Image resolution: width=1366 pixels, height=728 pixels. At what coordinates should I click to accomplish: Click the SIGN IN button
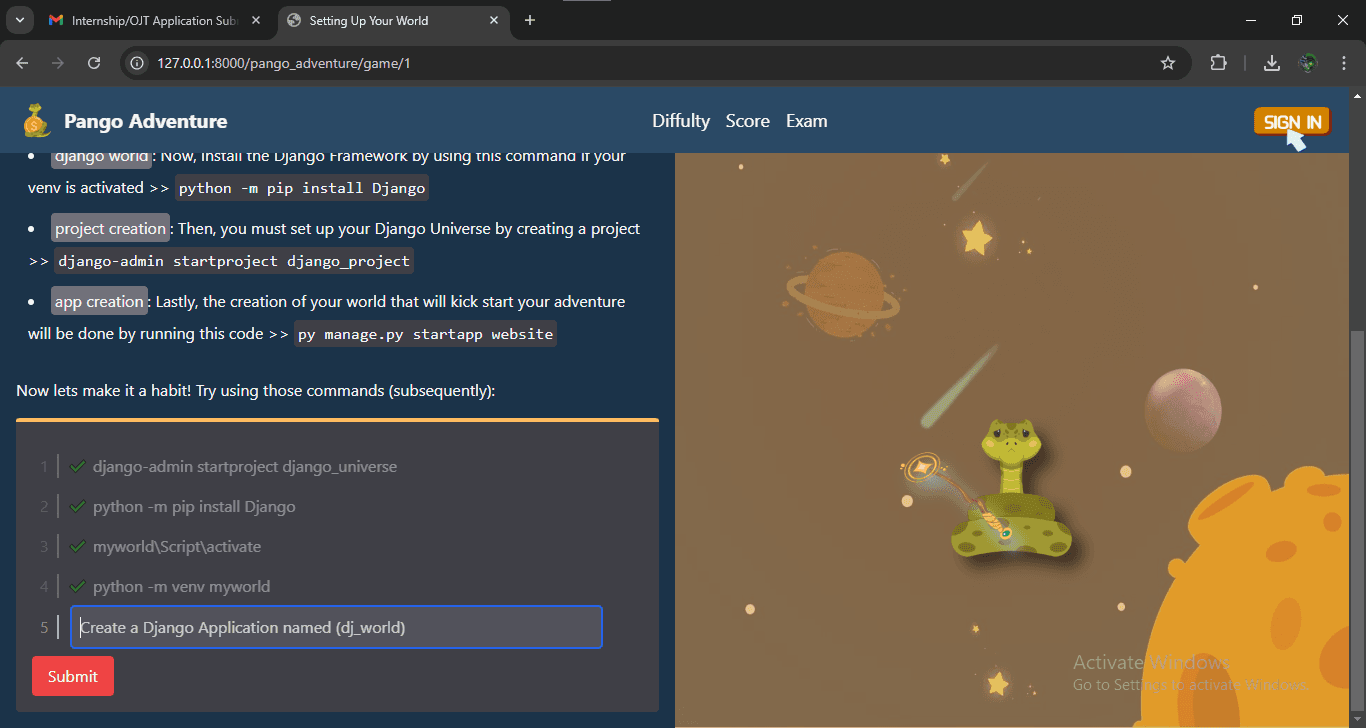(1292, 121)
